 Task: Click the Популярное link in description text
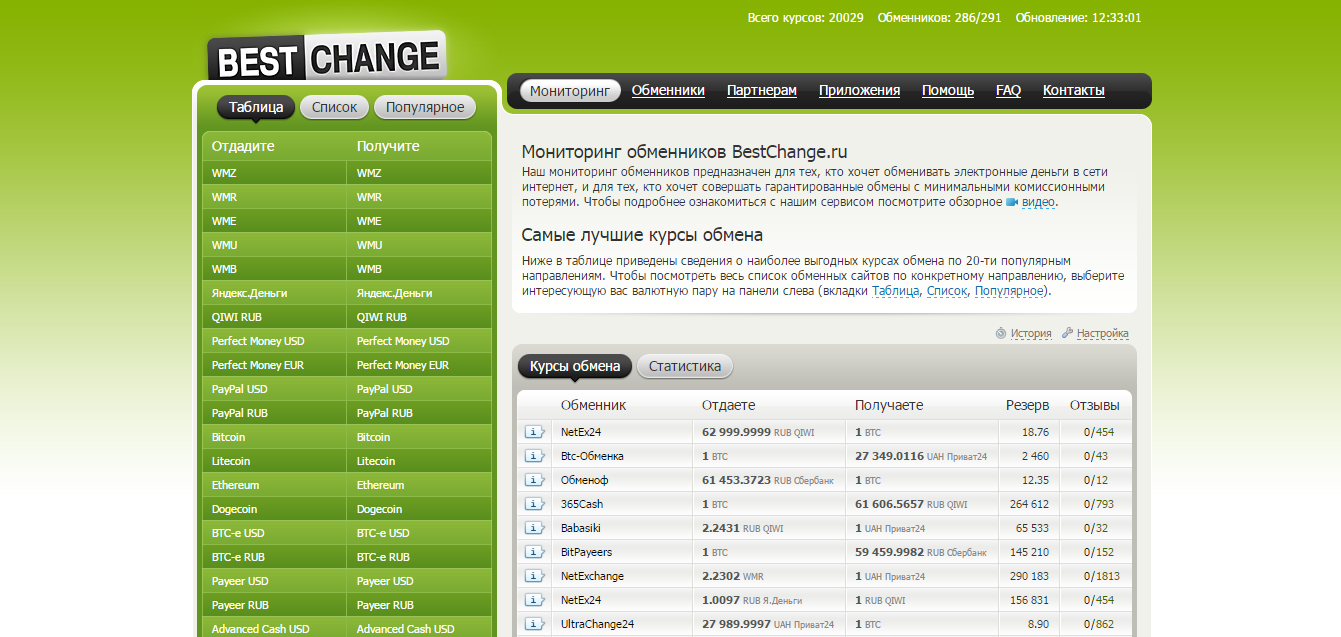[x=1010, y=291]
